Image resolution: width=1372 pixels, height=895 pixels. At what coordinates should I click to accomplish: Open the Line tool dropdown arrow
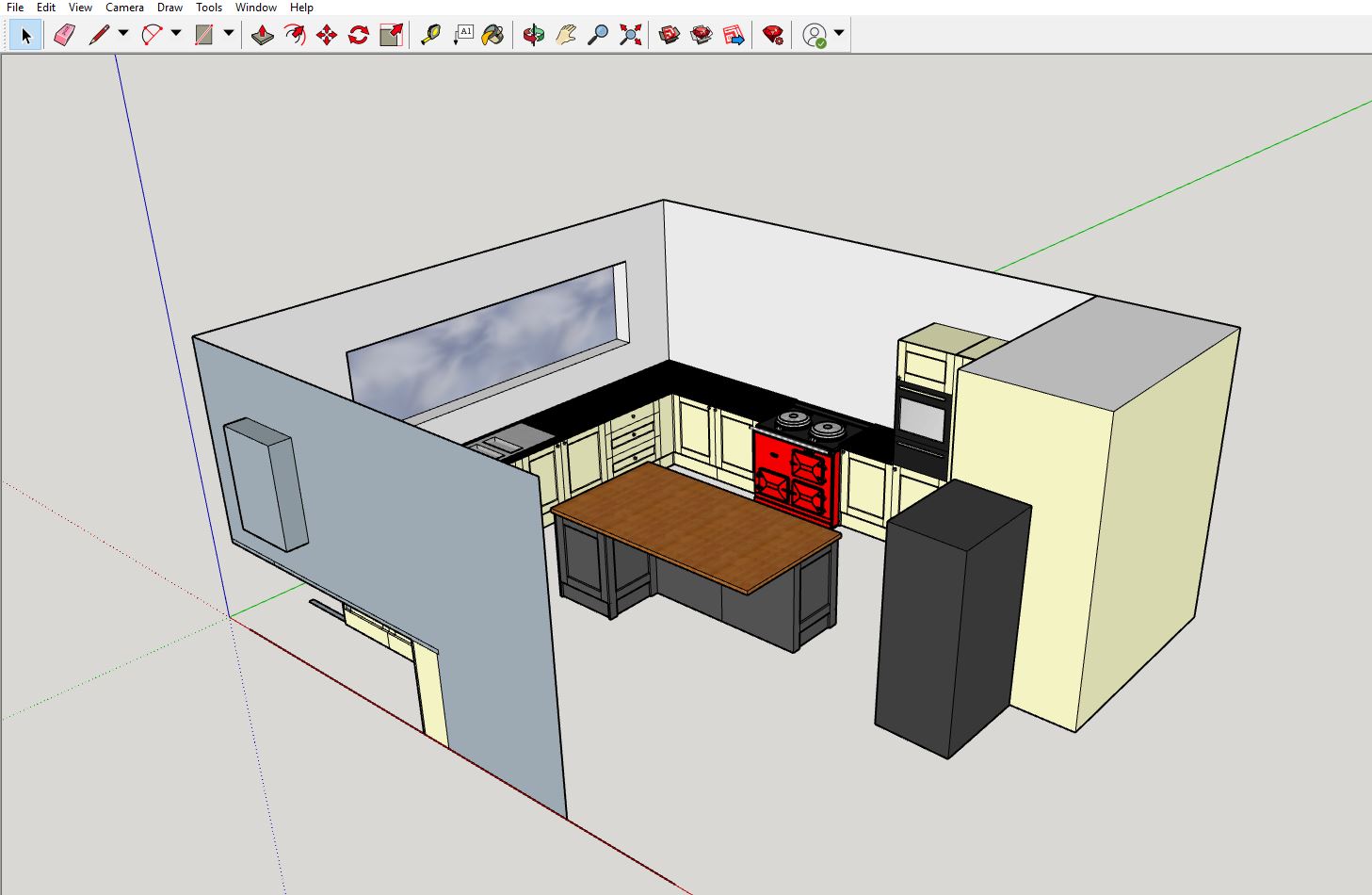[123, 34]
